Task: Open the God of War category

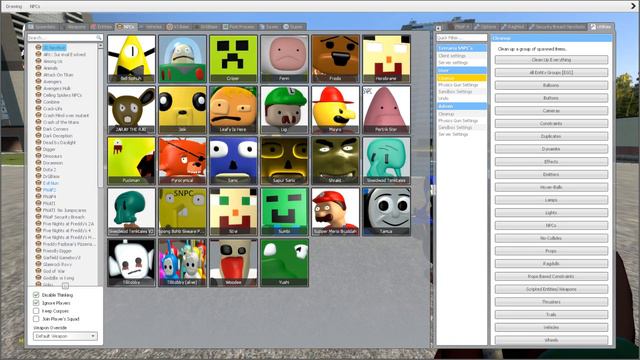Action: [54, 271]
